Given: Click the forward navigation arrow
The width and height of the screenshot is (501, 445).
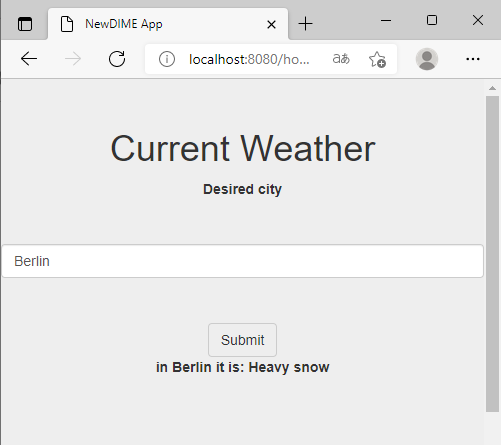Looking at the screenshot, I should [73, 59].
